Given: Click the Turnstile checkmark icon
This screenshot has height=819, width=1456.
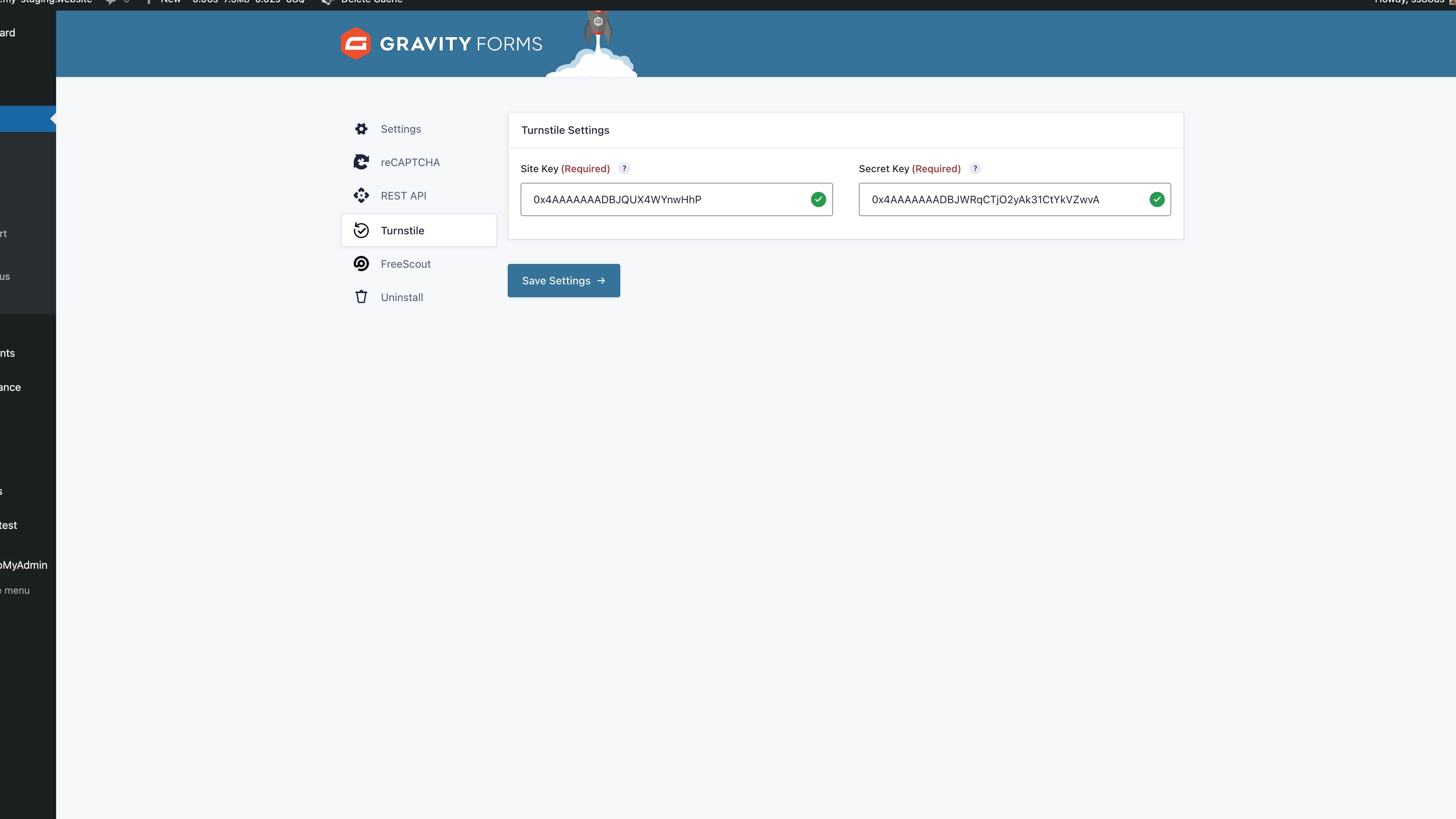Looking at the screenshot, I should (361, 231).
